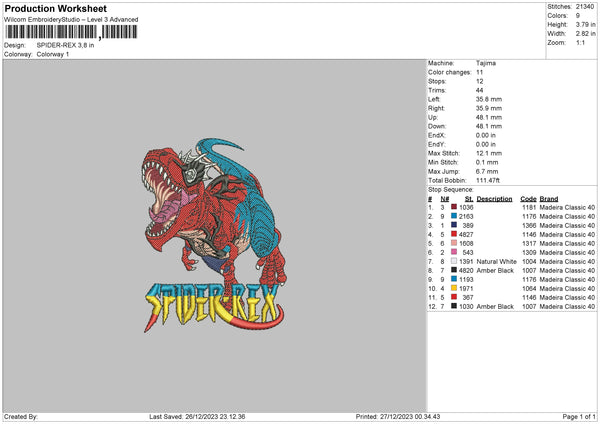Viewport: 600px width, 424px height.
Task: Click the 'Stop Sequence:' heading
Action: pyautogui.click(x=450, y=190)
